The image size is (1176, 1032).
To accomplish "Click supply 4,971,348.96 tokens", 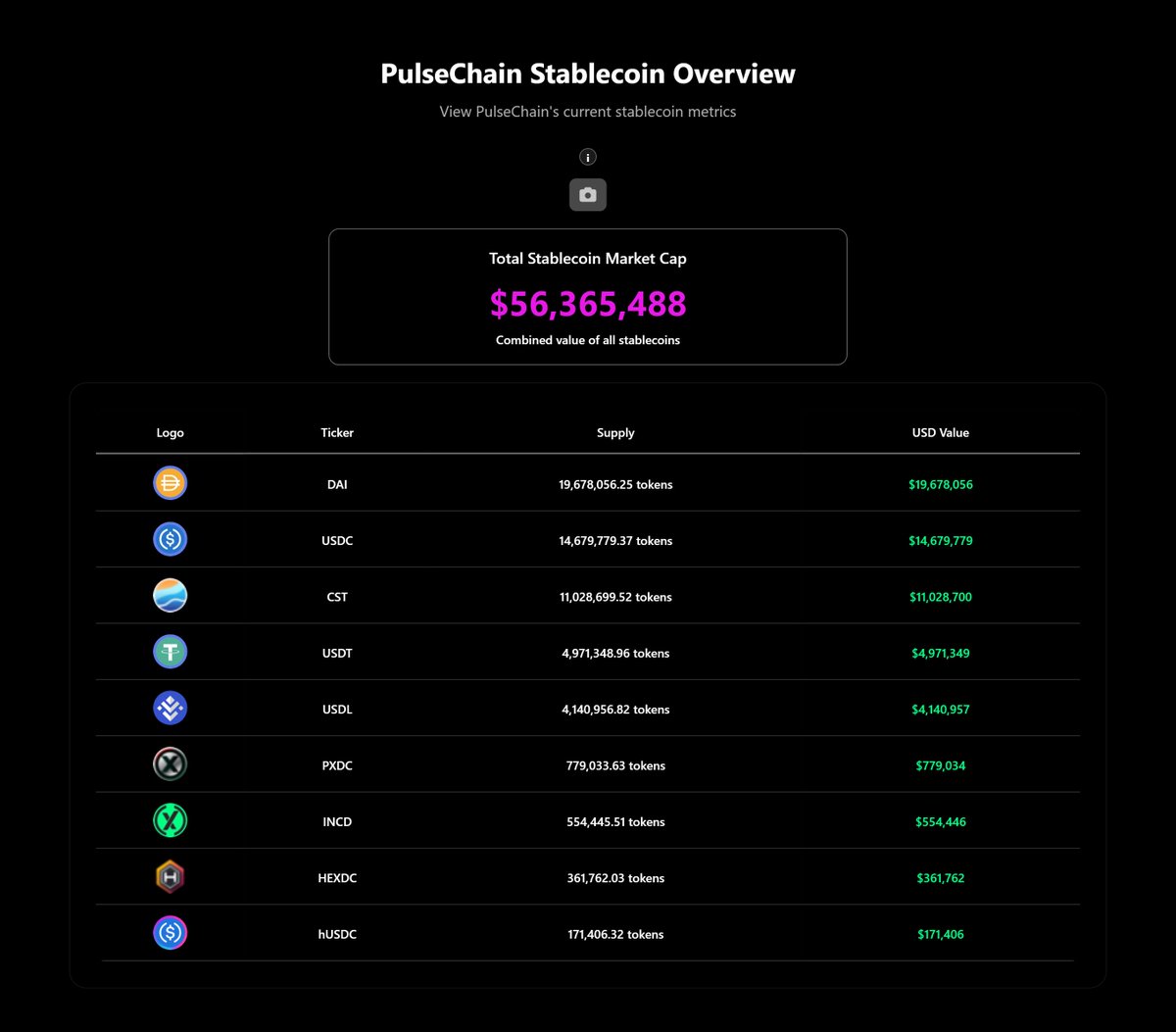I will click(615, 653).
